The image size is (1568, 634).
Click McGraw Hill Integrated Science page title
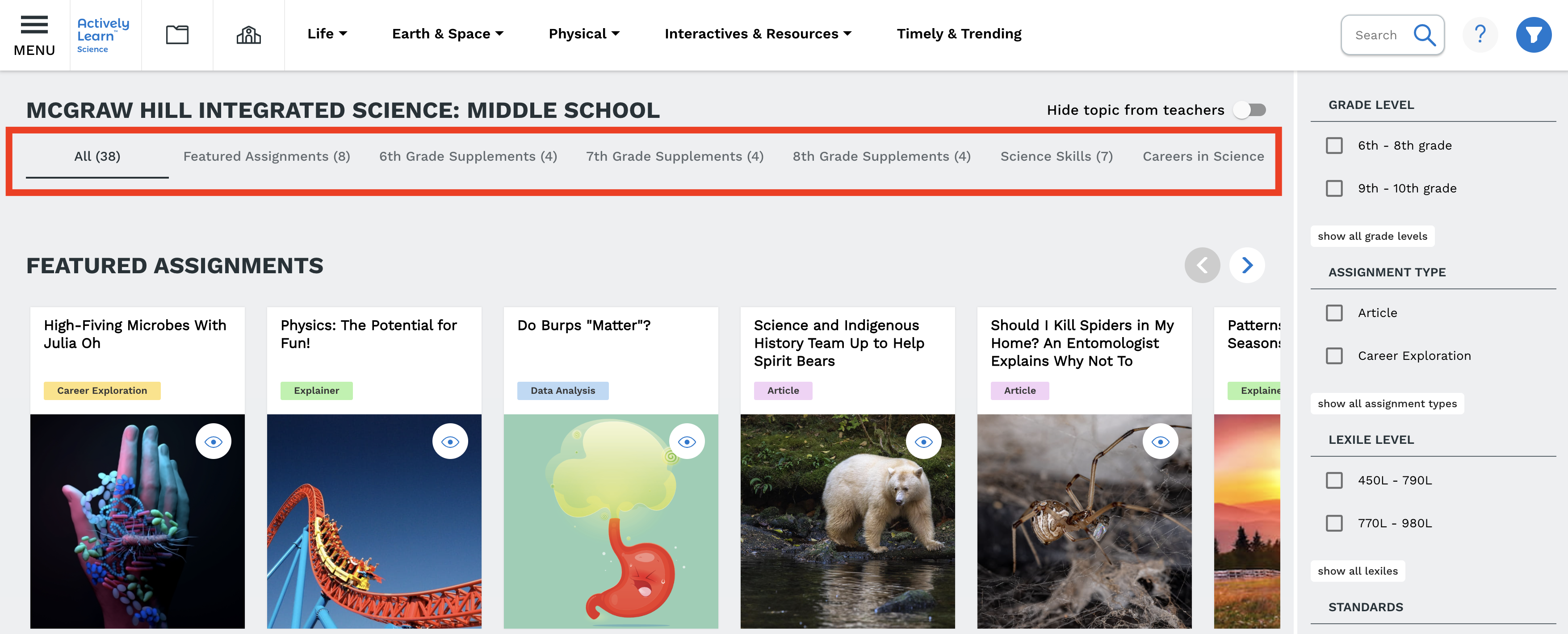tap(343, 110)
